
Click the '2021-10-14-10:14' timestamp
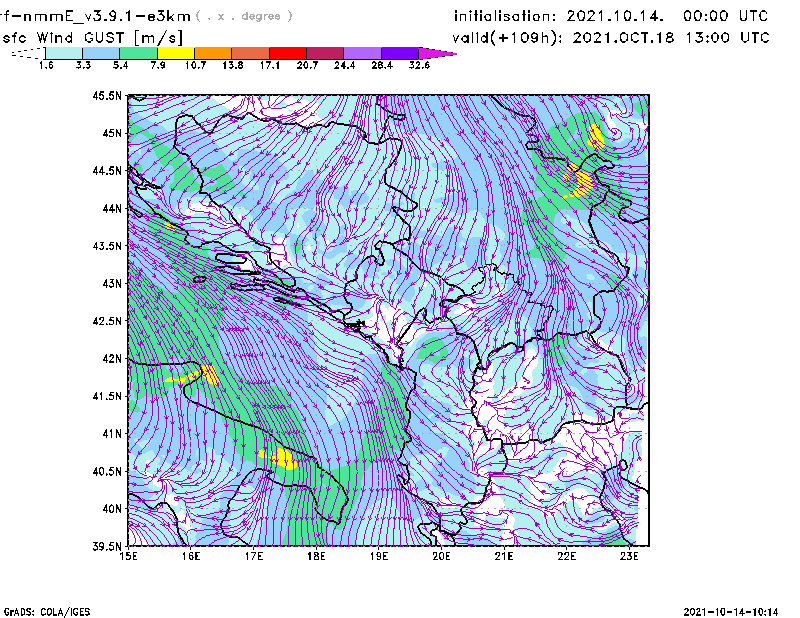[731, 612]
